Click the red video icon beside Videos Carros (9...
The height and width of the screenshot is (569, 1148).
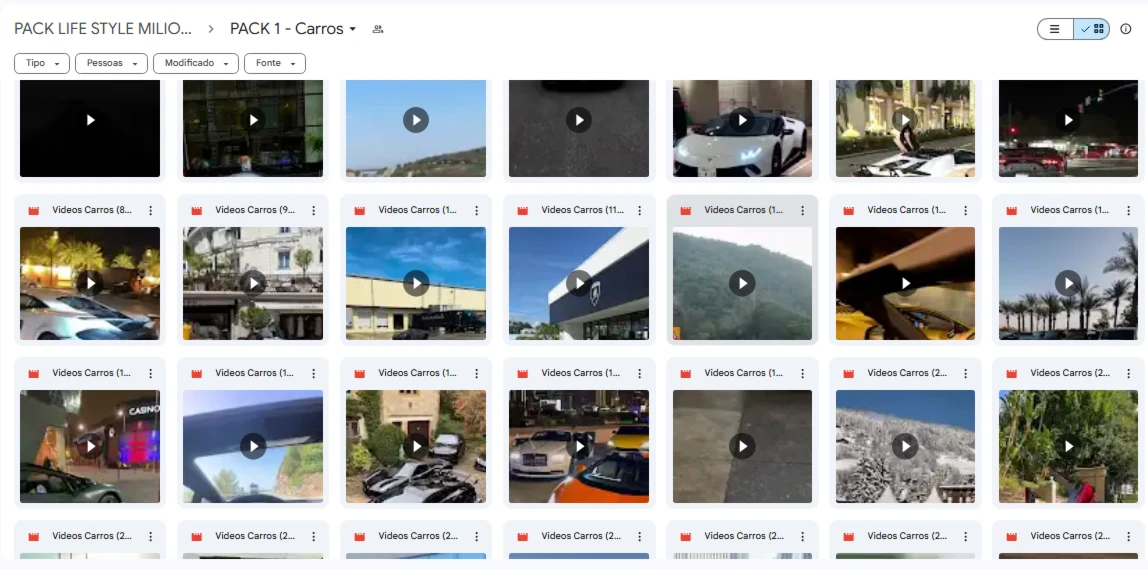click(196, 210)
